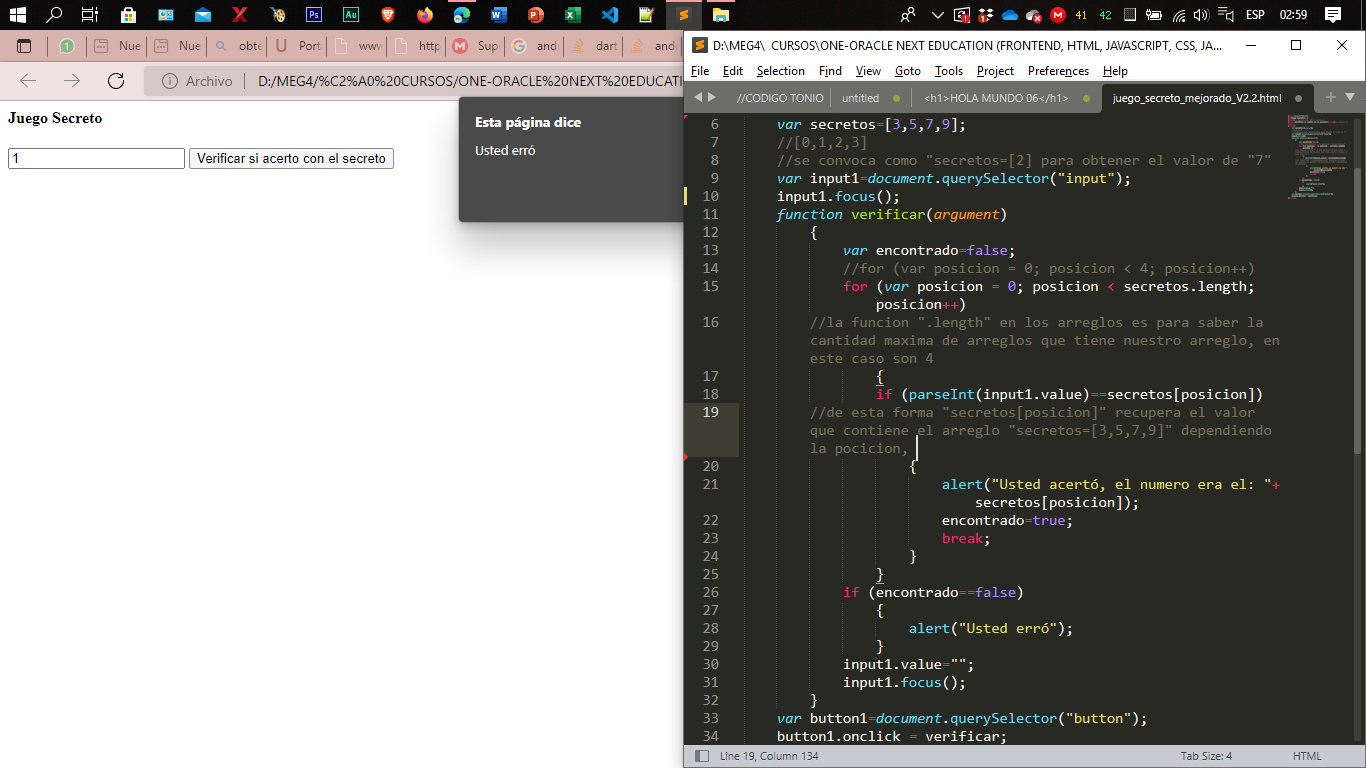Open the View menu

tap(868, 71)
